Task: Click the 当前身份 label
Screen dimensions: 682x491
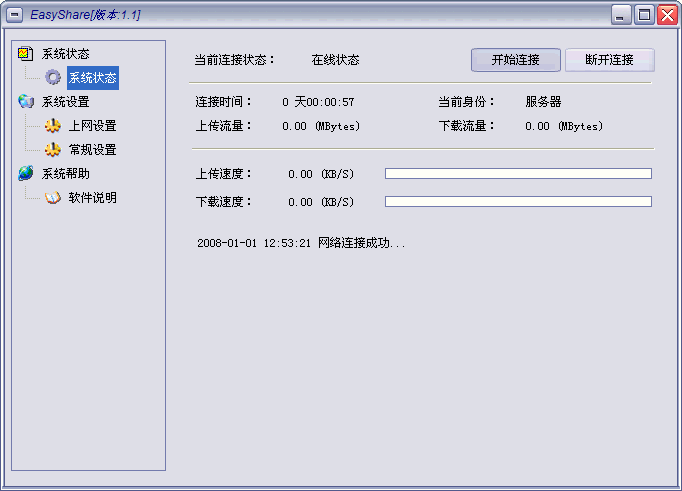Action: coord(466,102)
